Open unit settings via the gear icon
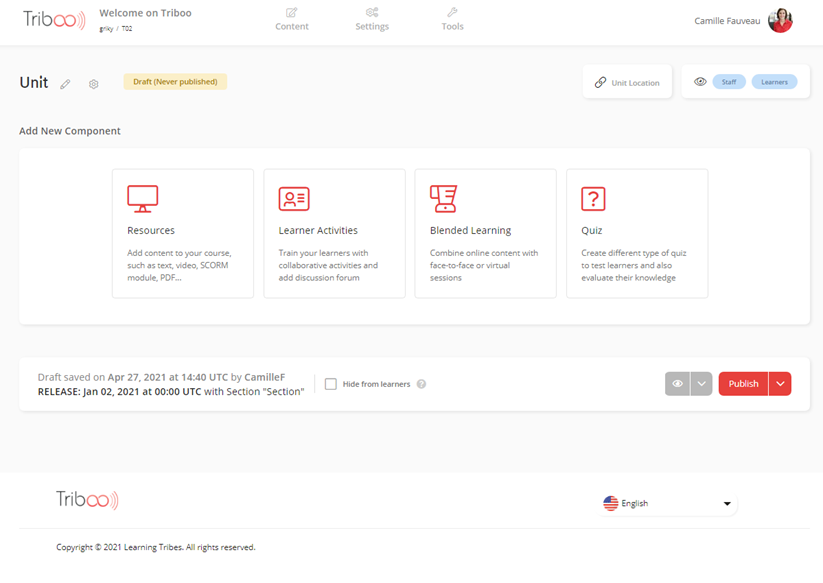 (93, 84)
